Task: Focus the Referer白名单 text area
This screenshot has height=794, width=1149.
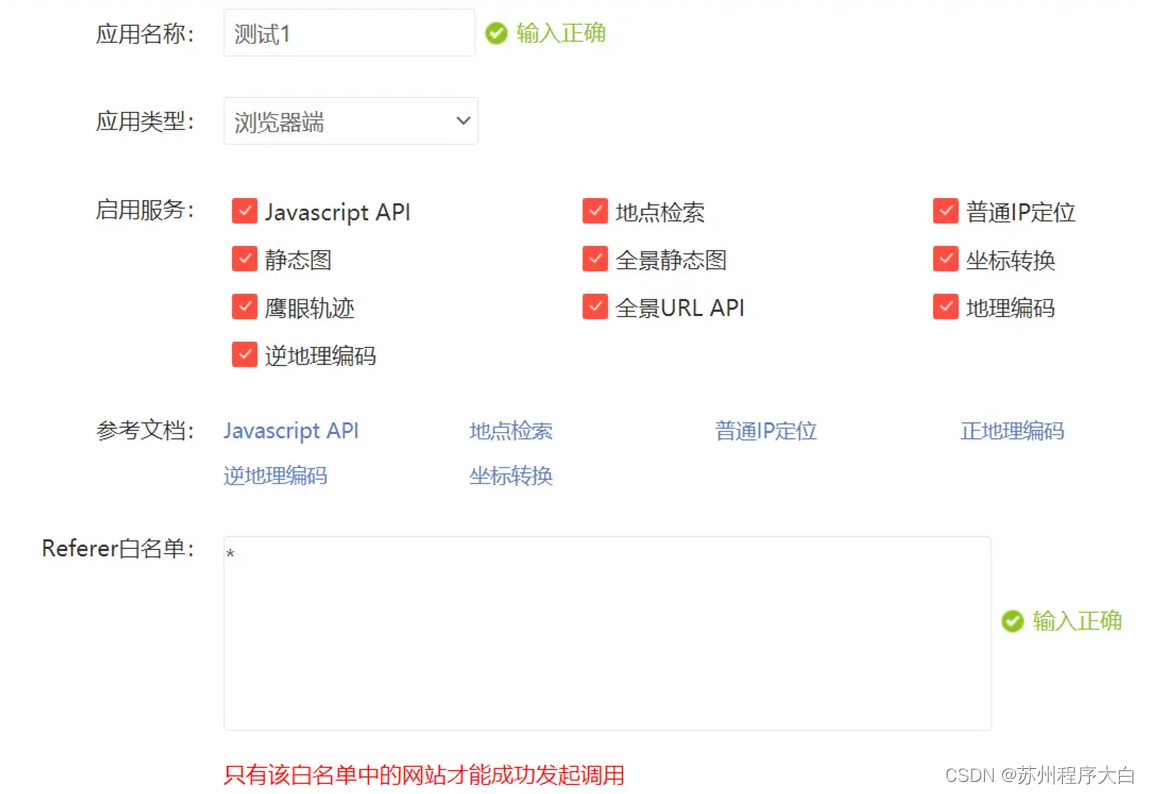Action: pyautogui.click(x=607, y=633)
